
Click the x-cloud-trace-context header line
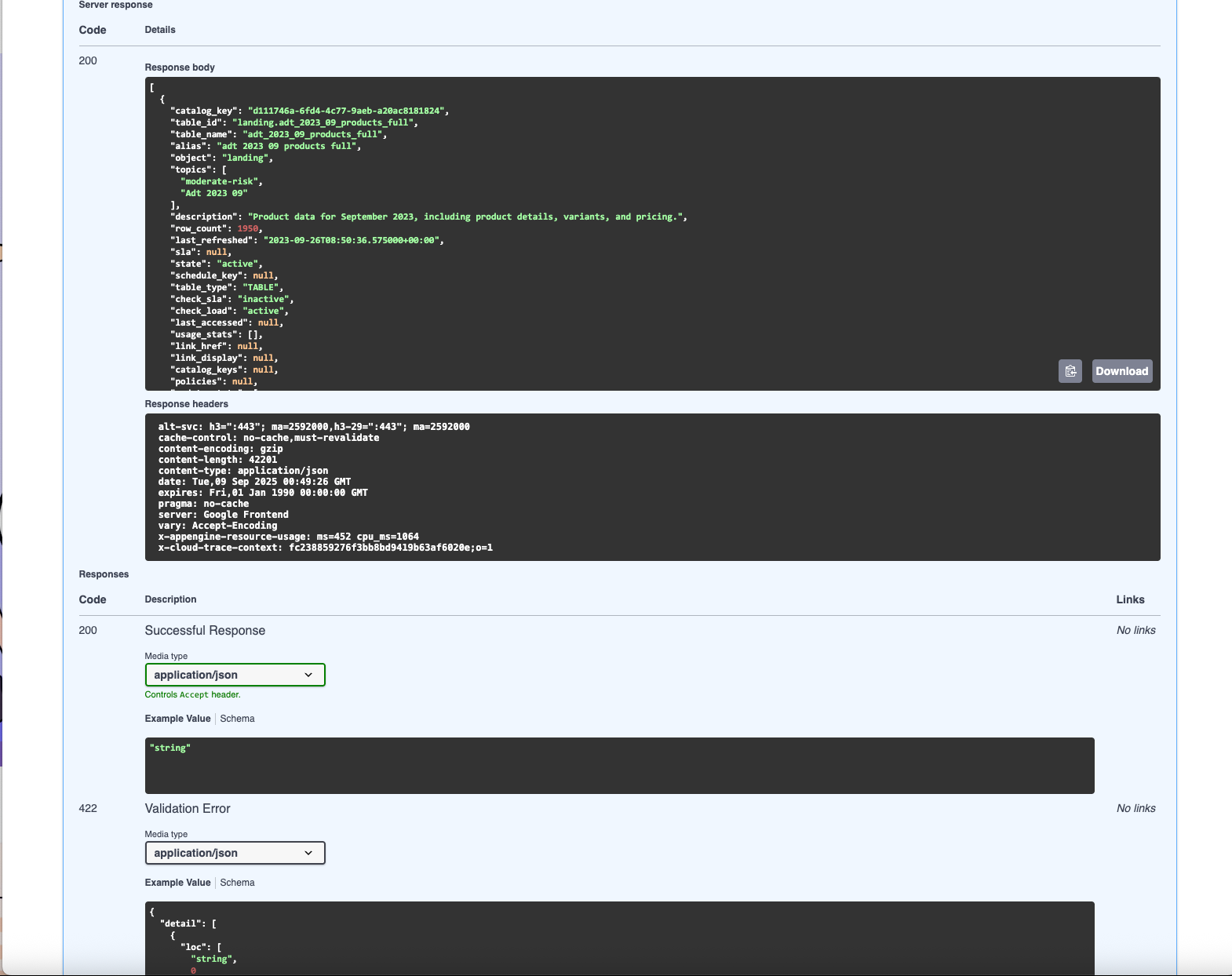tap(326, 548)
